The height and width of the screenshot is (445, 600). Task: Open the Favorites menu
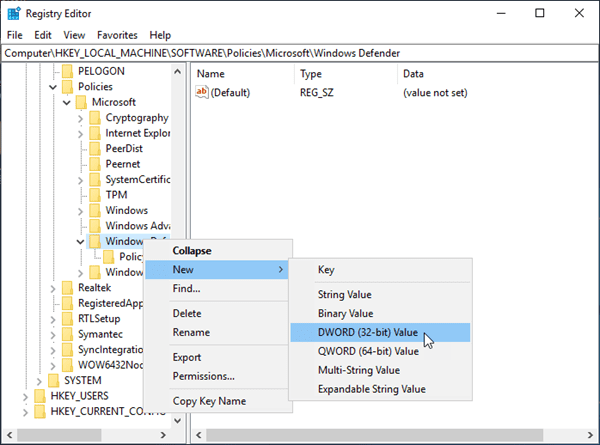(117, 35)
